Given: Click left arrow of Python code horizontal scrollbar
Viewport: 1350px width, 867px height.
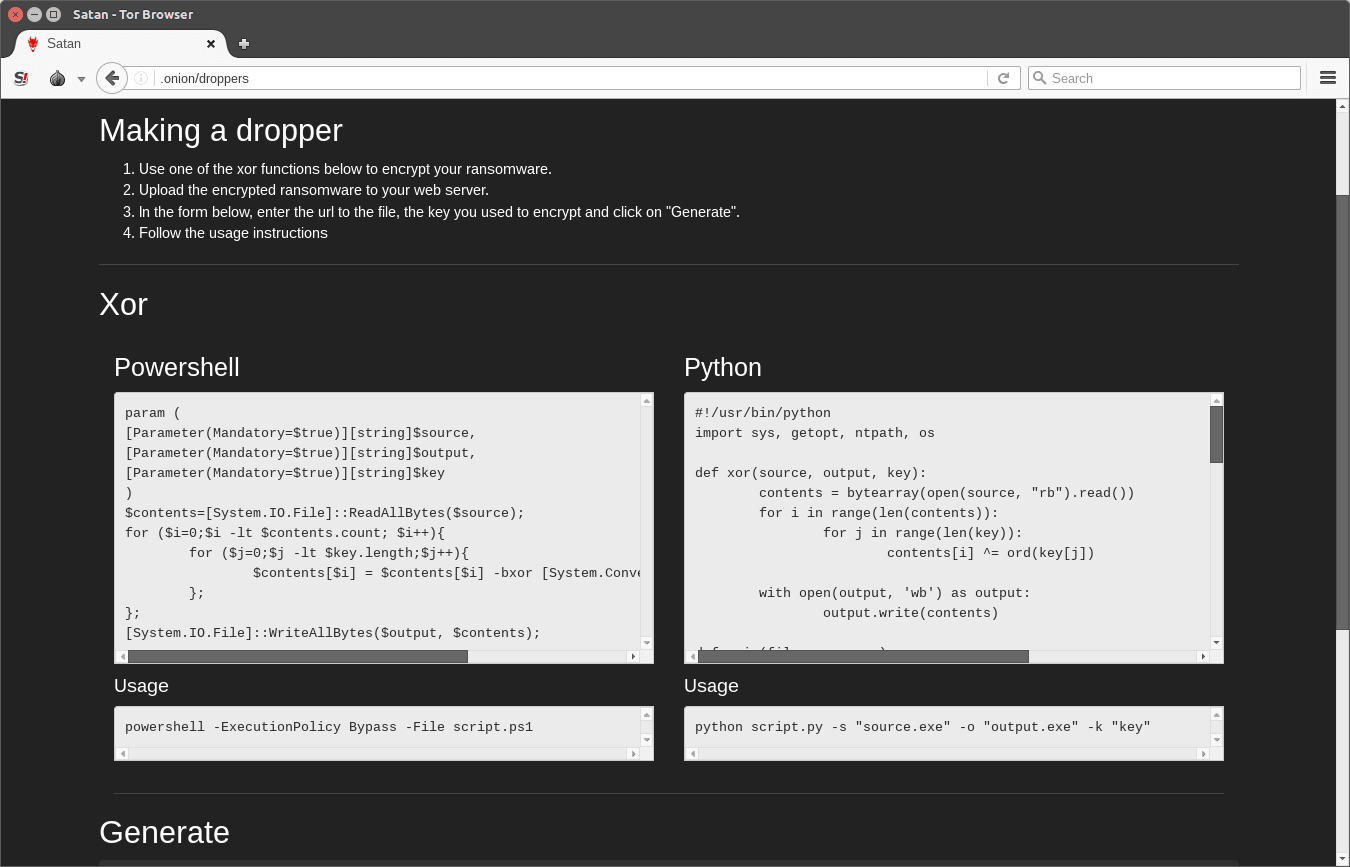Looking at the screenshot, I should click(x=692, y=657).
